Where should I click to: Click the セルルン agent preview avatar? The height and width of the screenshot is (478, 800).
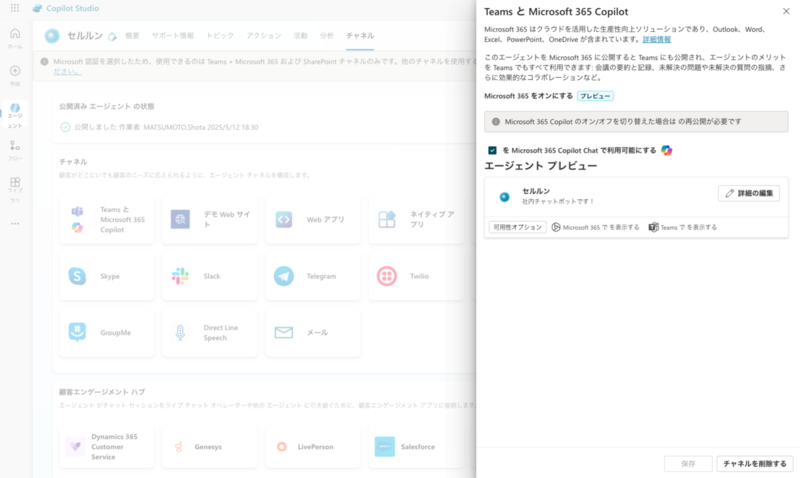(504, 197)
